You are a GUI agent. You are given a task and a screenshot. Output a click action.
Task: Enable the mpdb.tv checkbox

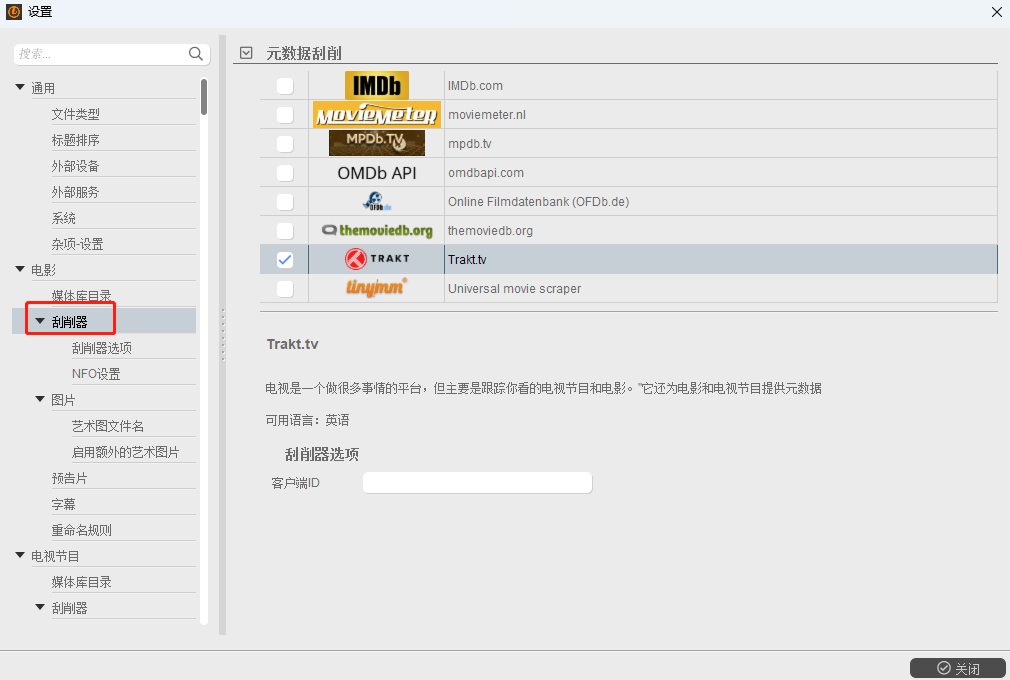click(x=285, y=144)
